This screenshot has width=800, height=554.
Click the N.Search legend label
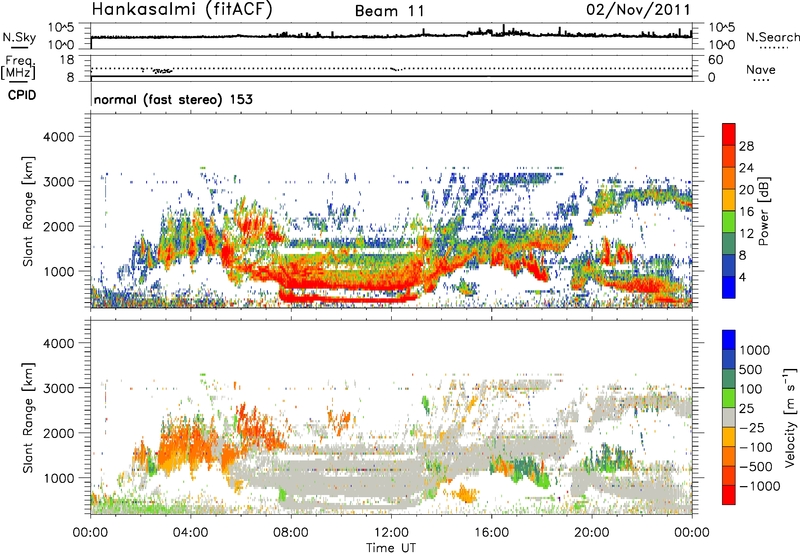pyautogui.click(x=772, y=37)
